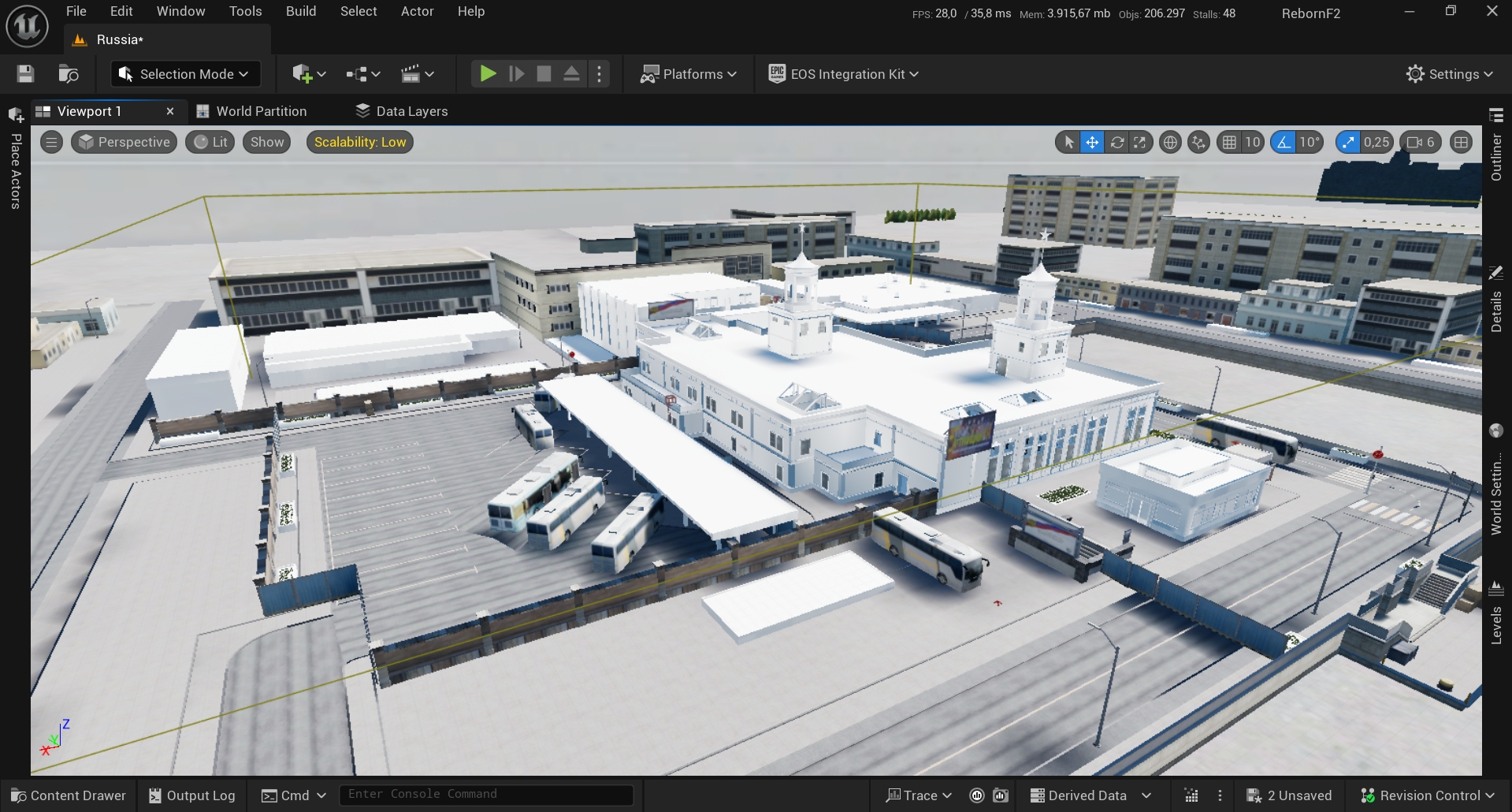Image resolution: width=1512 pixels, height=812 pixels.
Task: Select the Scale transform tool
Action: click(x=1140, y=143)
